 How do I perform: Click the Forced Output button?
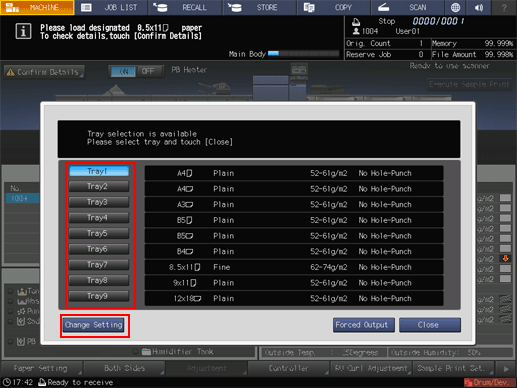coord(364,325)
